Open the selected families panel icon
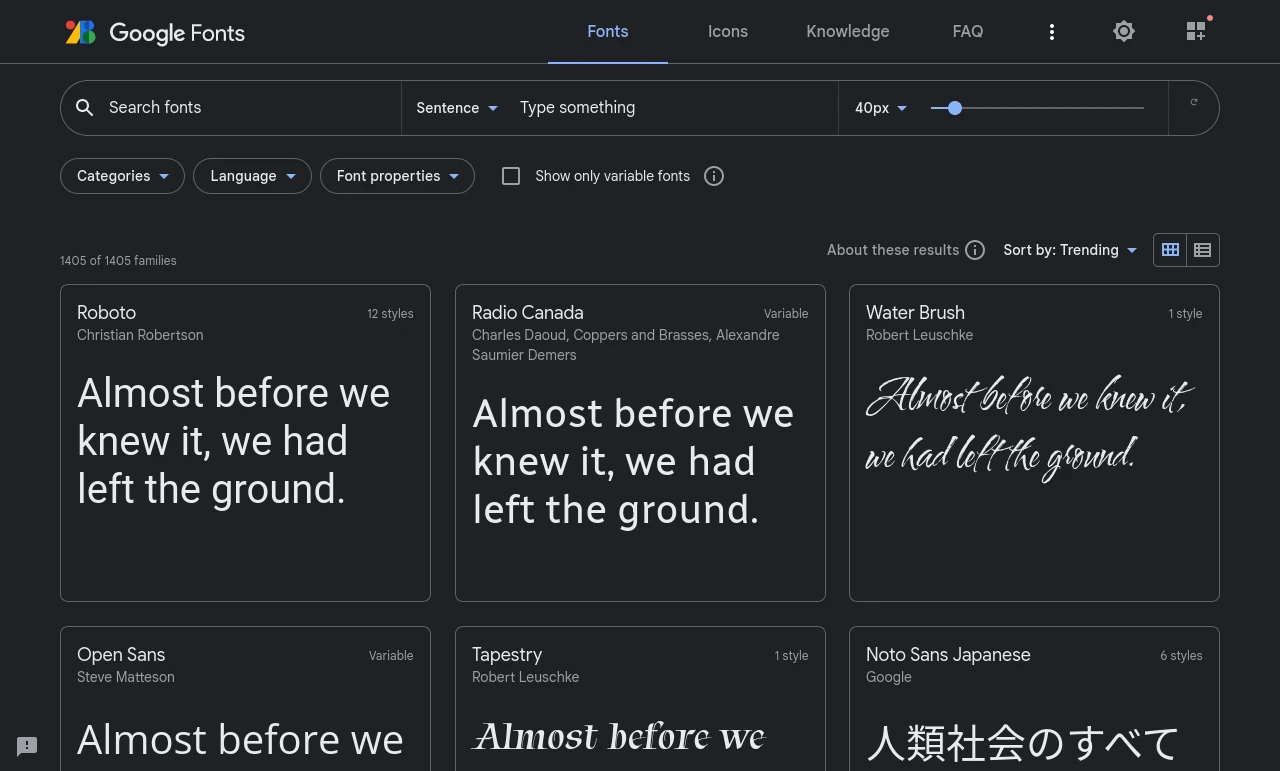Viewport: 1280px width, 771px height. [1196, 32]
